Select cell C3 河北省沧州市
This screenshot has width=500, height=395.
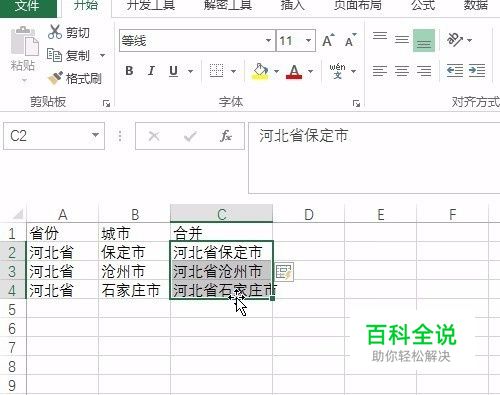[x=221, y=271]
